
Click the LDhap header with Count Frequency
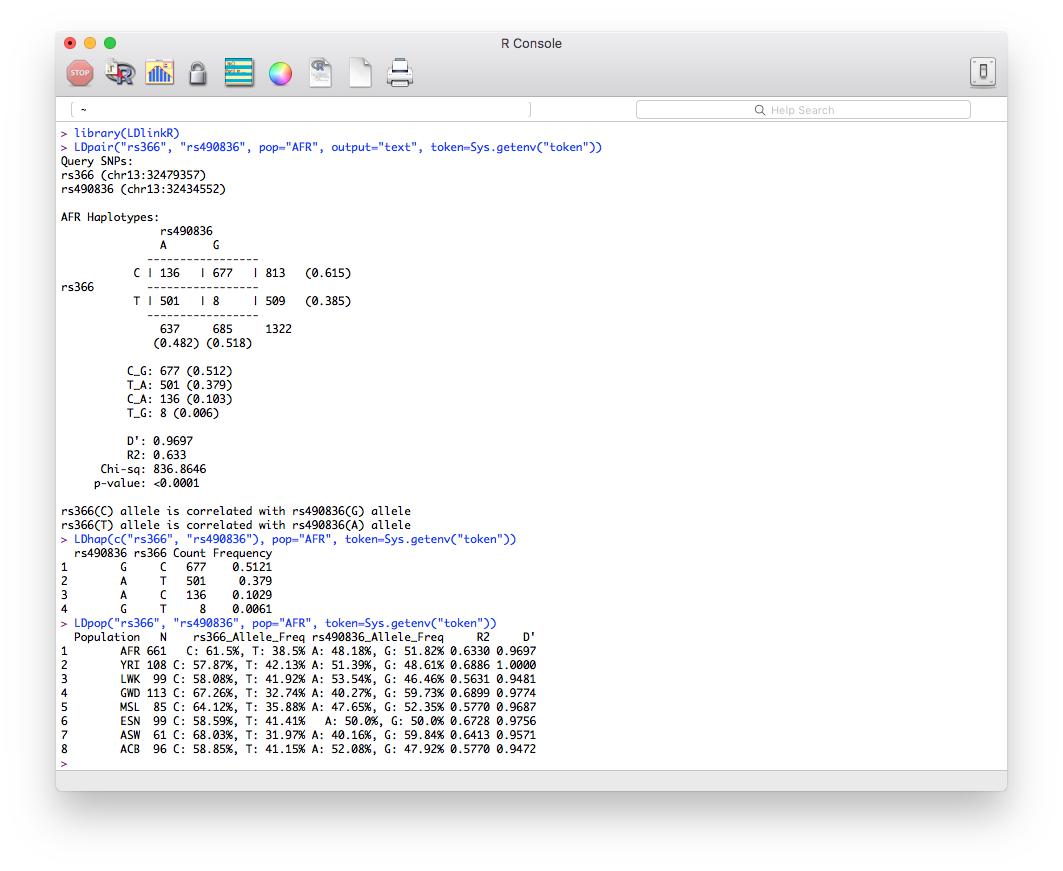click(x=173, y=553)
